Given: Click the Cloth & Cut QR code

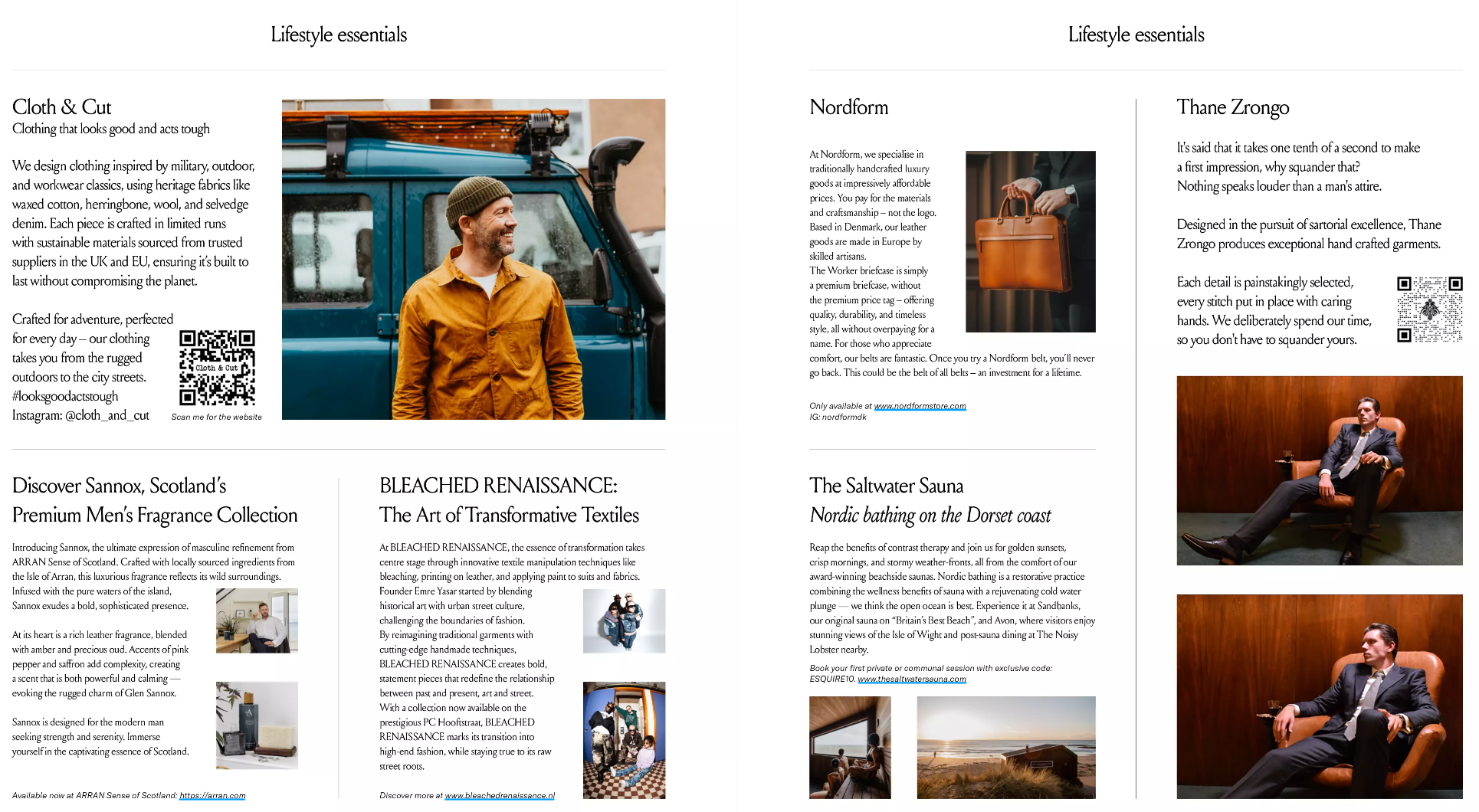Looking at the screenshot, I should [x=217, y=368].
